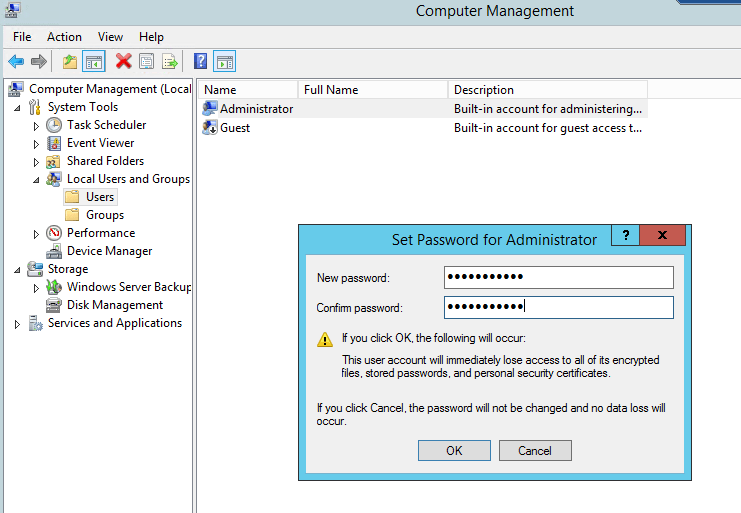Screen dimensions: 741x513
Task: Collapse the Local Users and Groups node
Action: [x=37, y=180]
